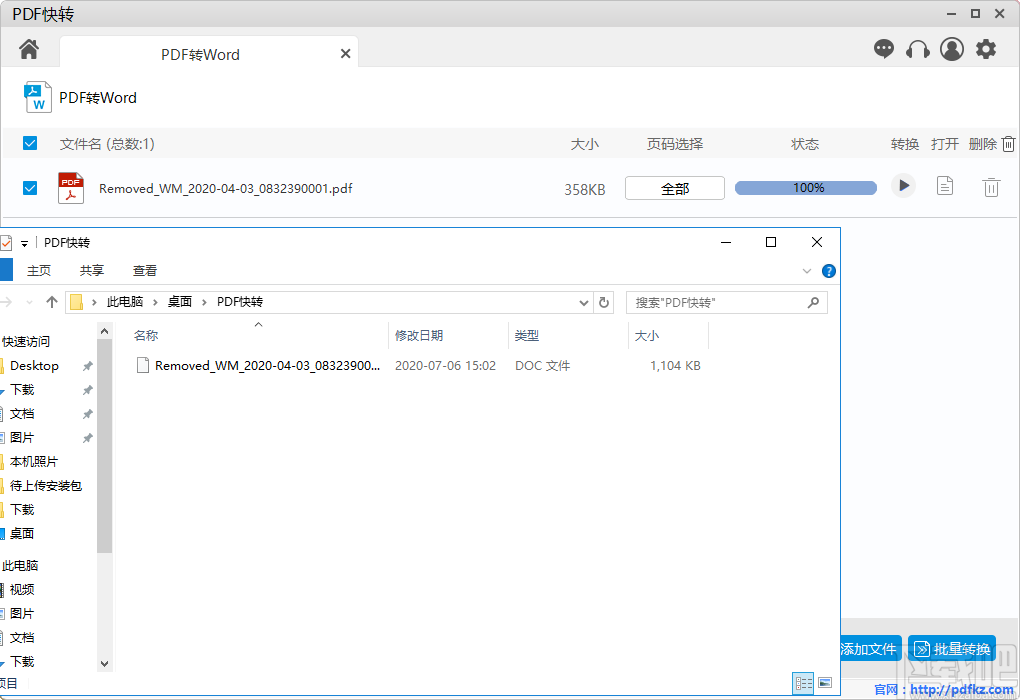Delete the PDF using the trash icon
1020x700 pixels.
pos(991,186)
